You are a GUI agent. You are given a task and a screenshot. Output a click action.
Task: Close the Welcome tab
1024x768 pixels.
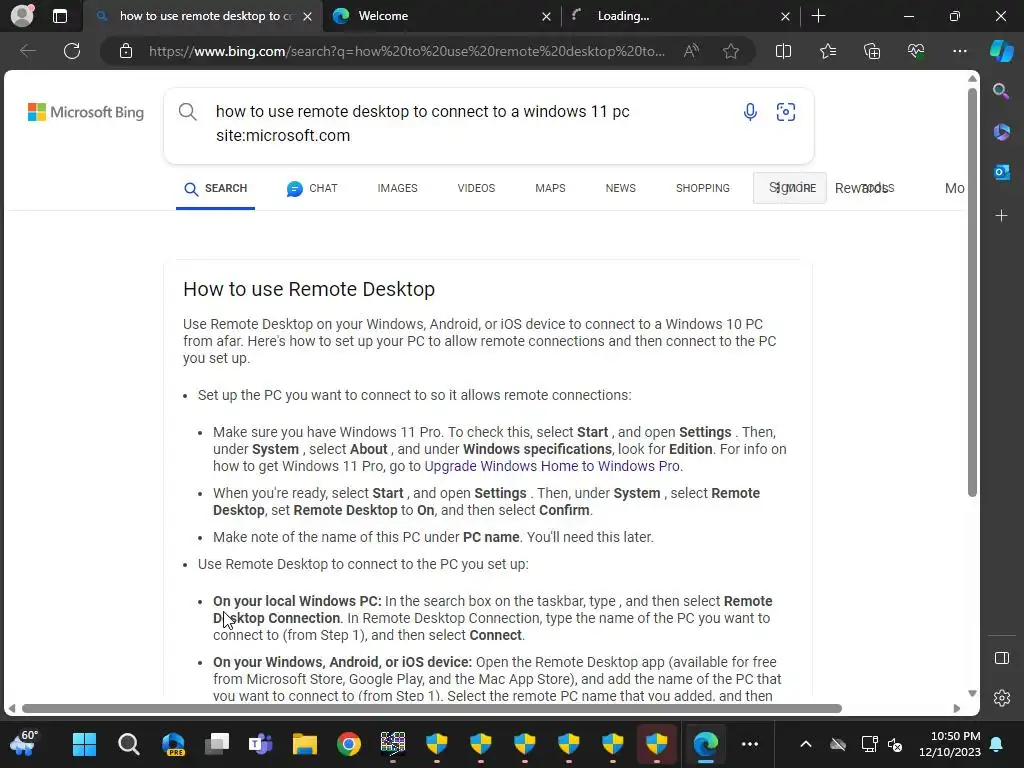pos(546,16)
